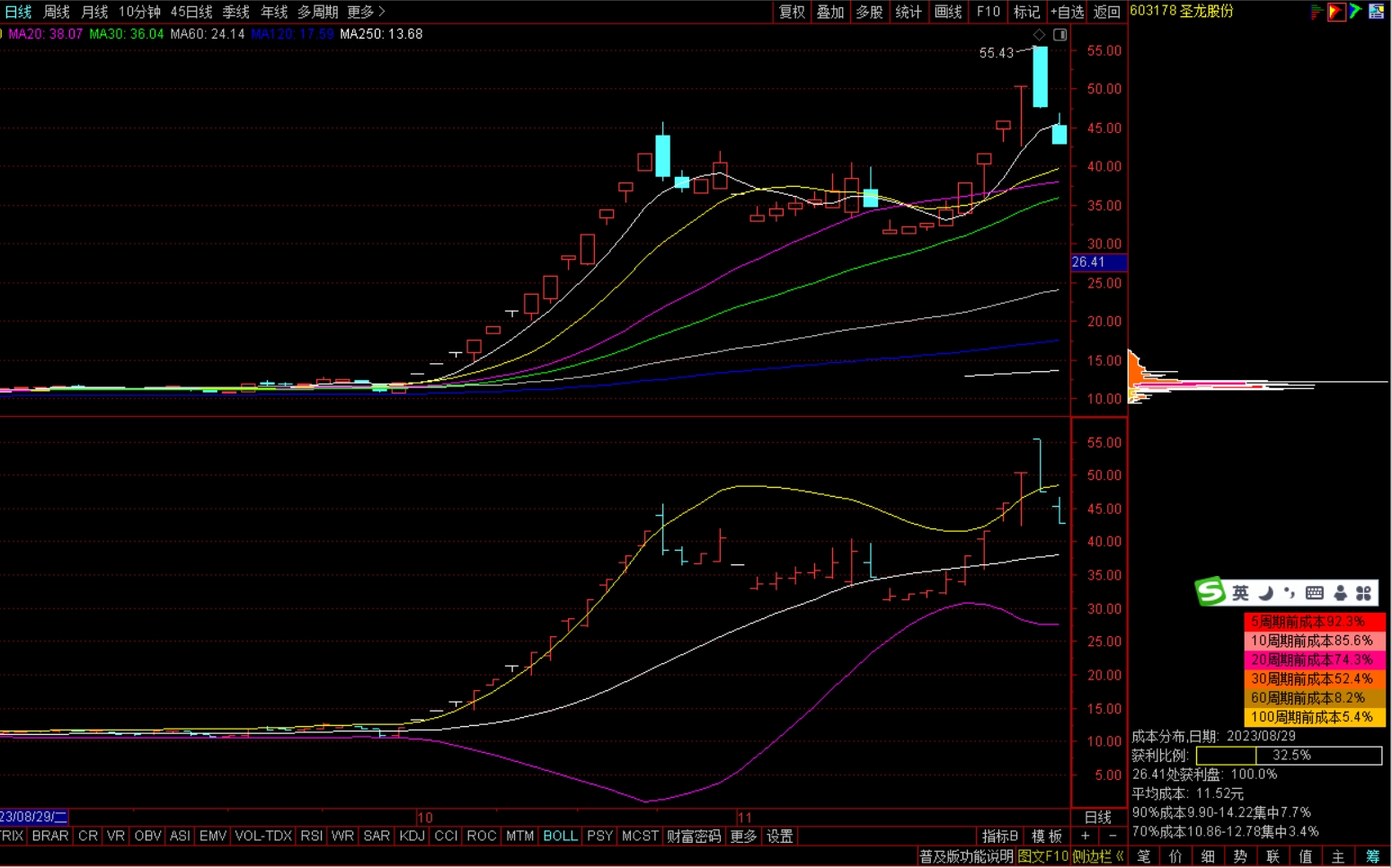
Task: Click the diamond marker icon above chart
Action: click(1040, 34)
